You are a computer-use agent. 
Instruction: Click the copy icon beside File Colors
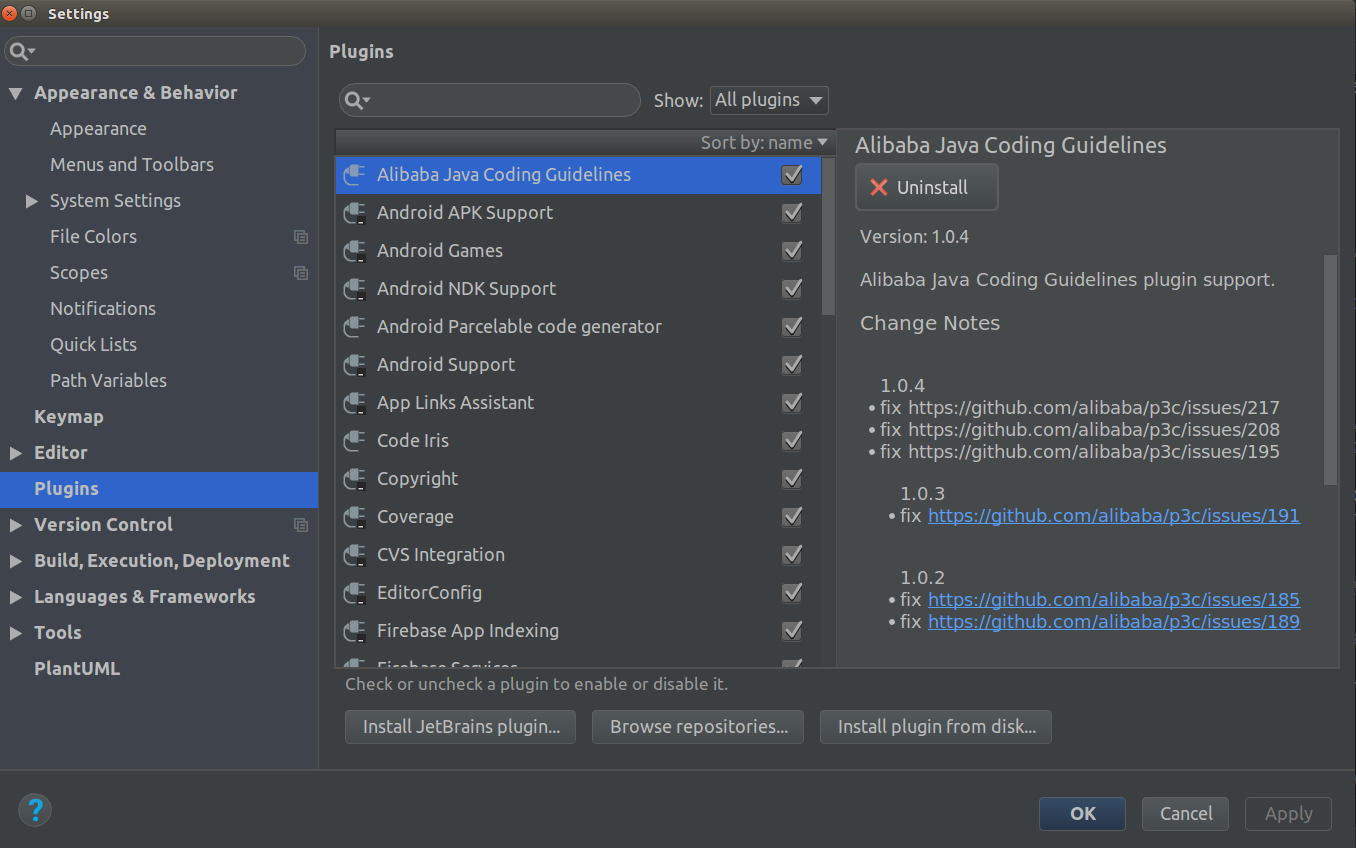pos(300,237)
